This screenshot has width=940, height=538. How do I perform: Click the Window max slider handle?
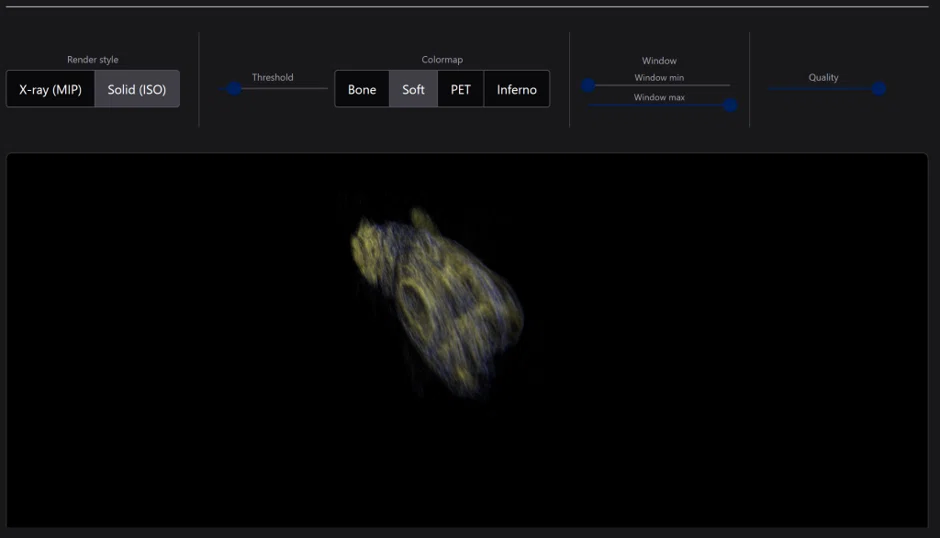(x=730, y=105)
